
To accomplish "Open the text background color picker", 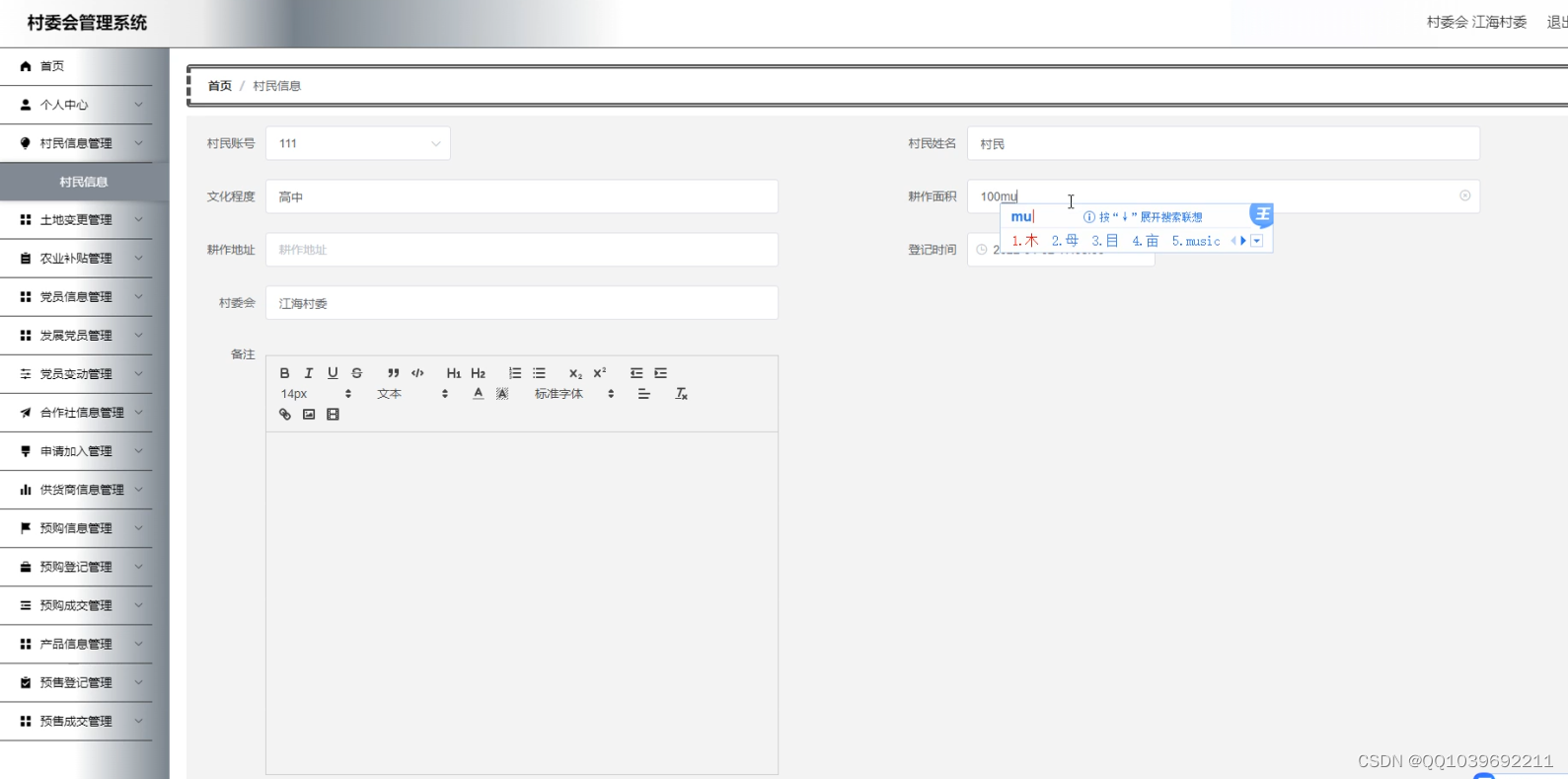I will (x=502, y=394).
